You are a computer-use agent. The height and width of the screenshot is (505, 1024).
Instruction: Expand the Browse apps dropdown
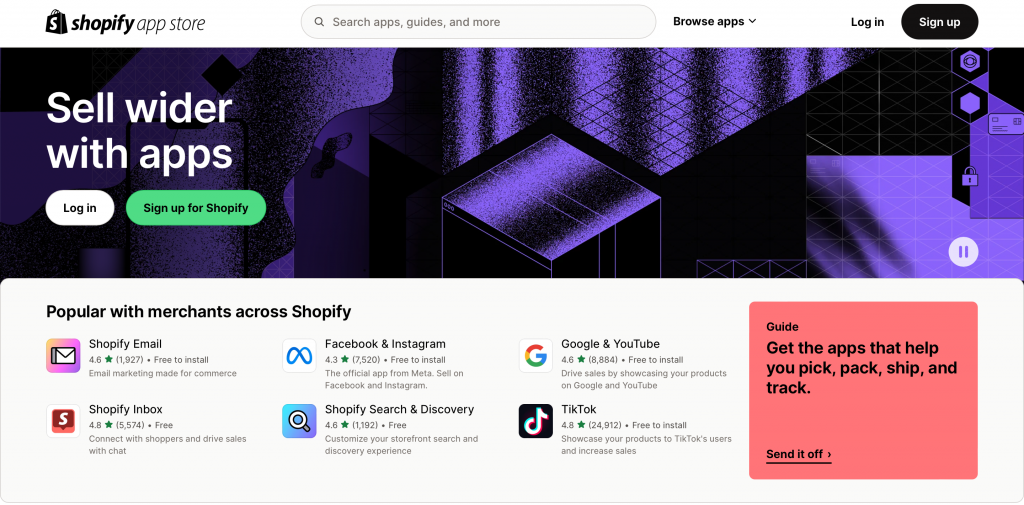pyautogui.click(x=714, y=22)
